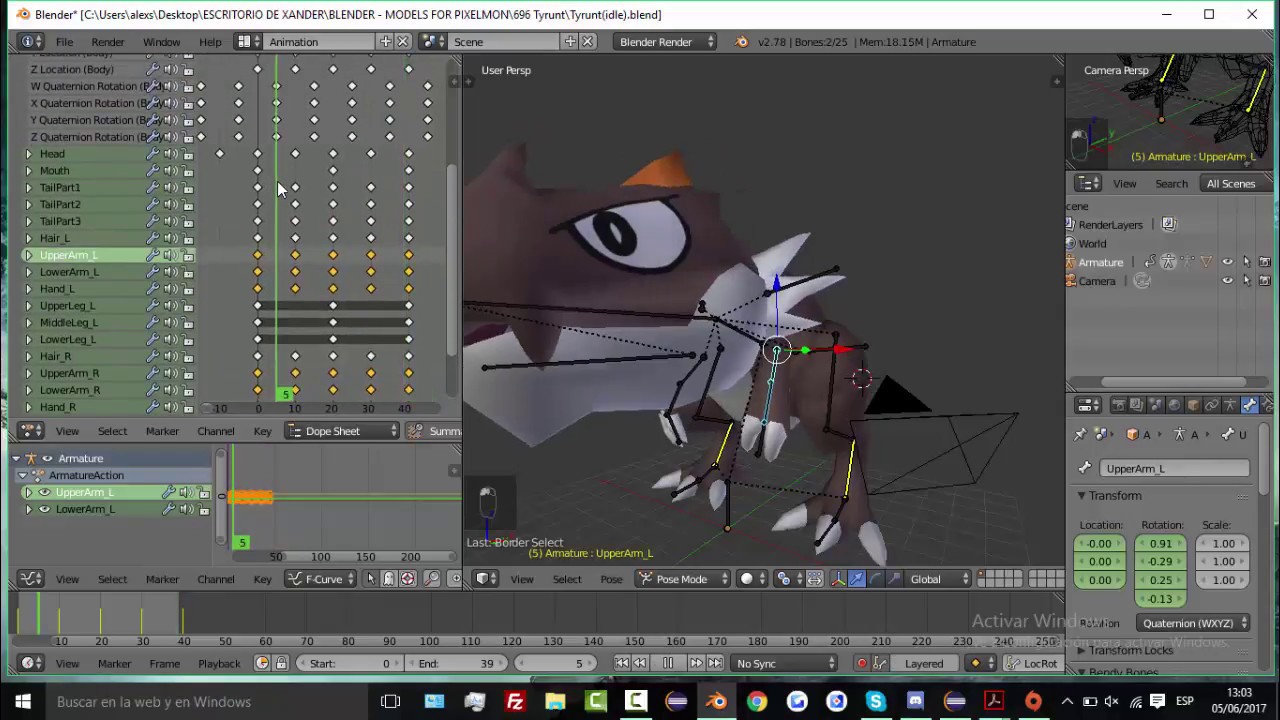The width and height of the screenshot is (1280, 720).
Task: Collapse the Armature entry in the graph editor
Action: pos(16,458)
